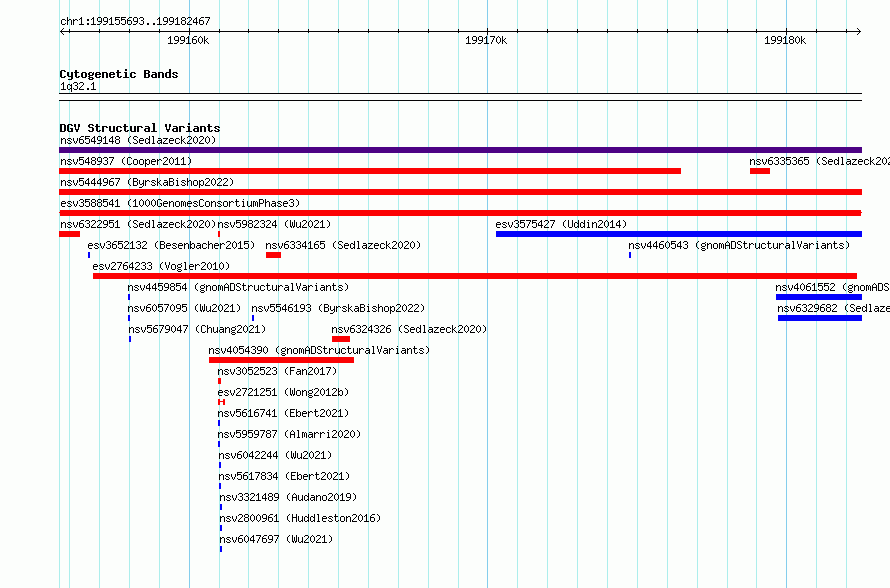The image size is (890, 588).
Task: Click the red nsv548937 Cooper2011 bar
Action: [370, 171]
